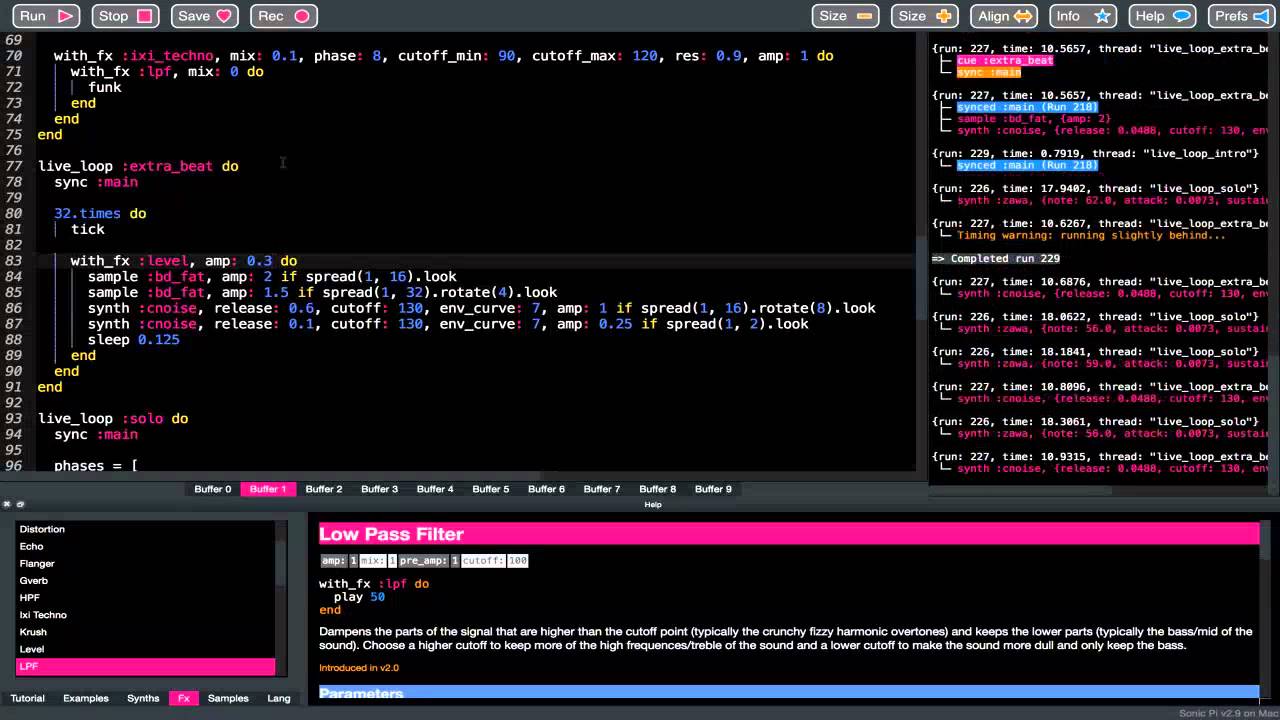The width and height of the screenshot is (1280, 720).
Task: Select the Krush effect
Action: point(32,631)
